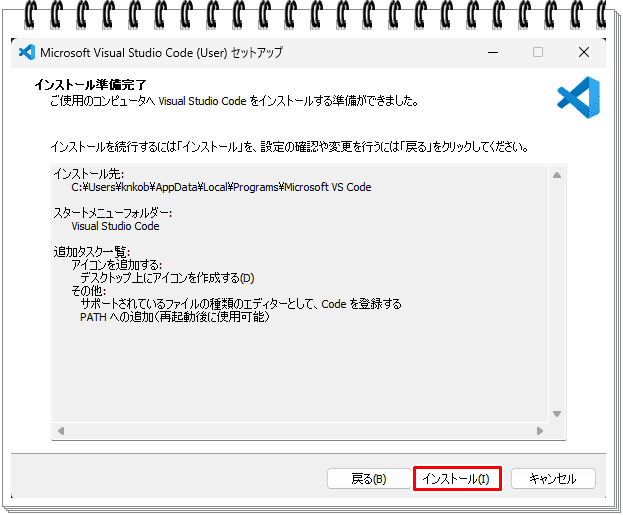Minimize the setup window
The height and width of the screenshot is (515, 623).
pos(493,52)
